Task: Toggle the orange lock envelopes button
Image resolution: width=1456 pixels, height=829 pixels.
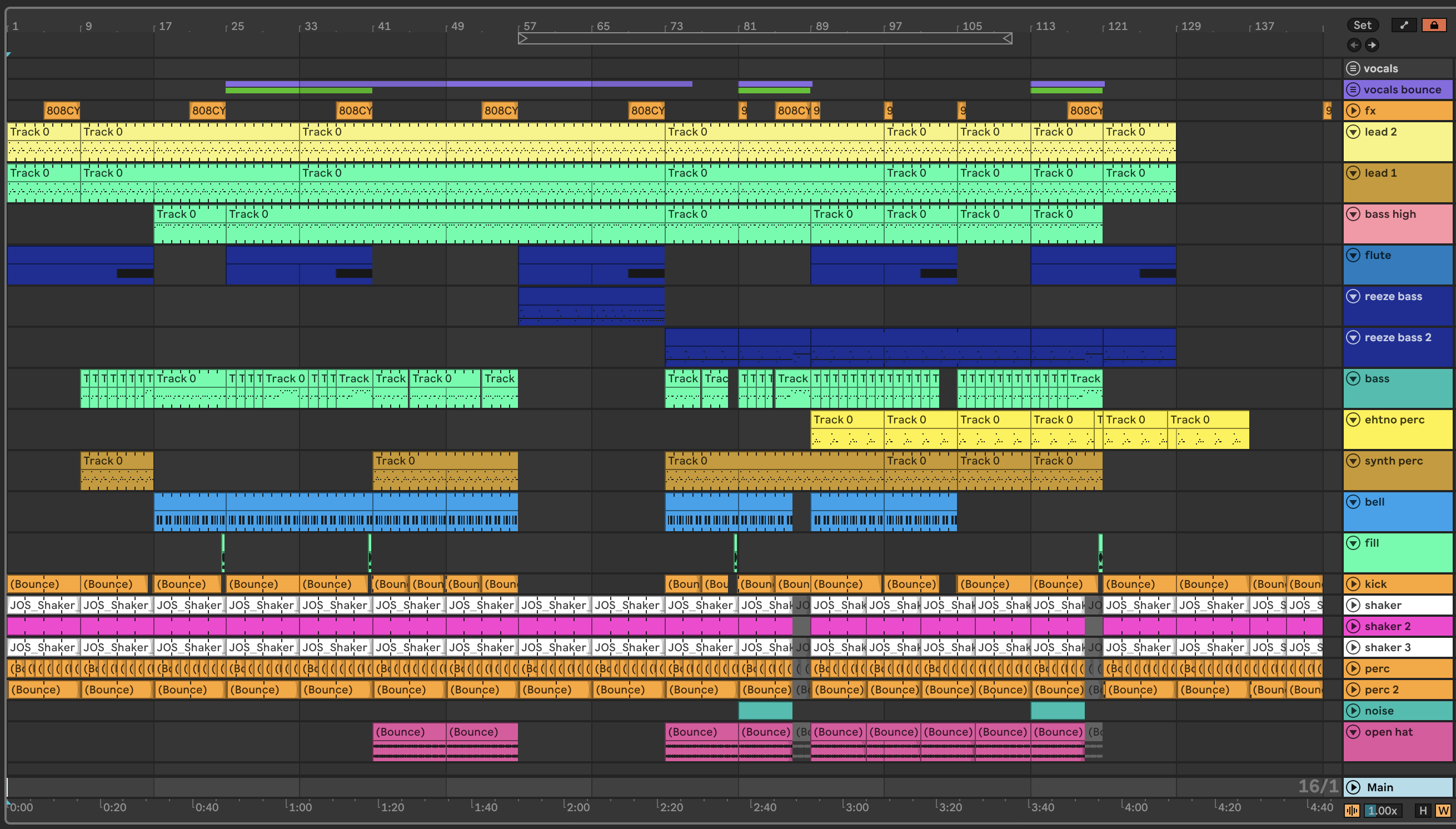Action: pos(1434,25)
